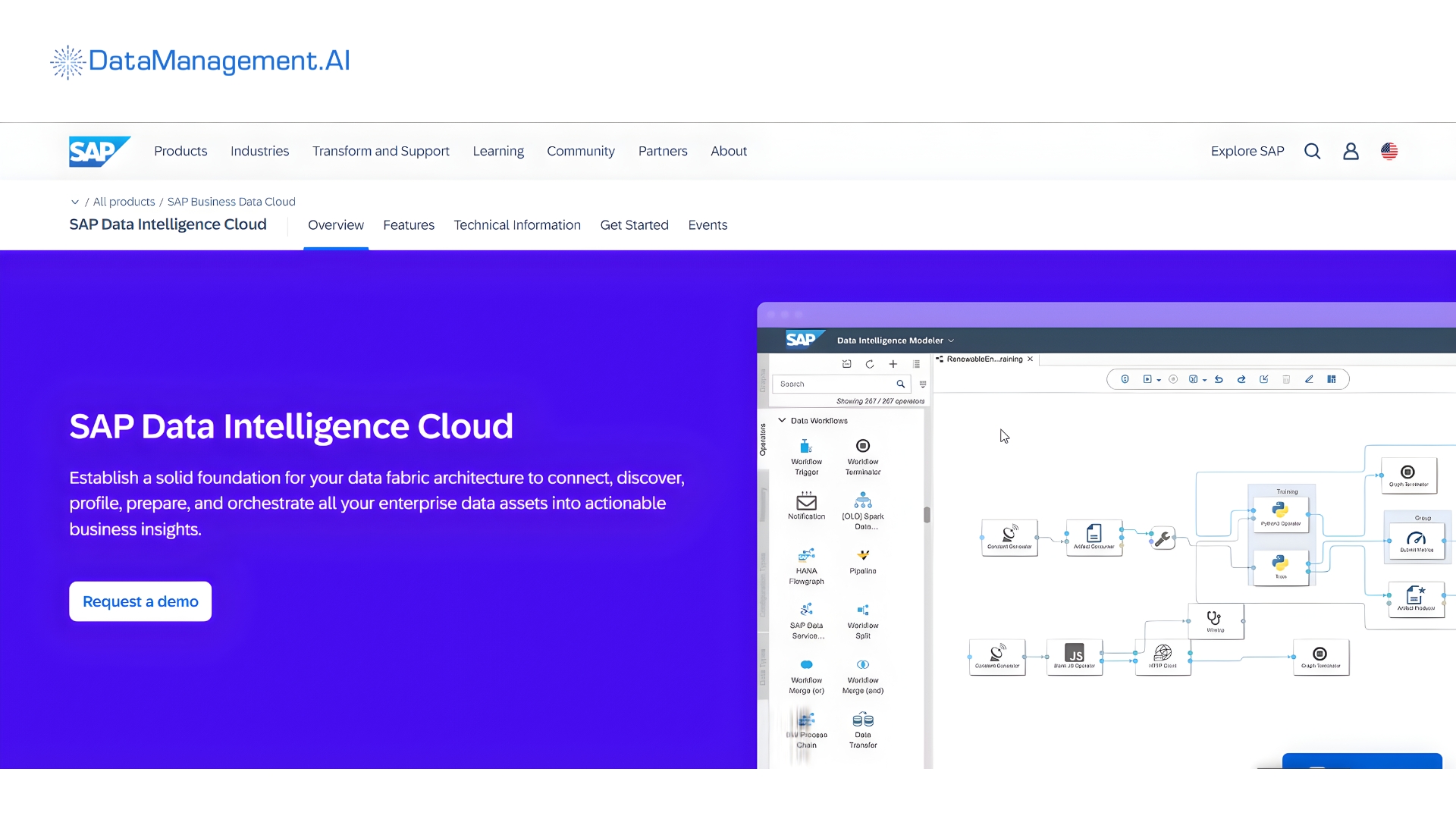This screenshot has height=819, width=1456.
Task: Select the Data Transfer operator
Action: click(x=862, y=726)
